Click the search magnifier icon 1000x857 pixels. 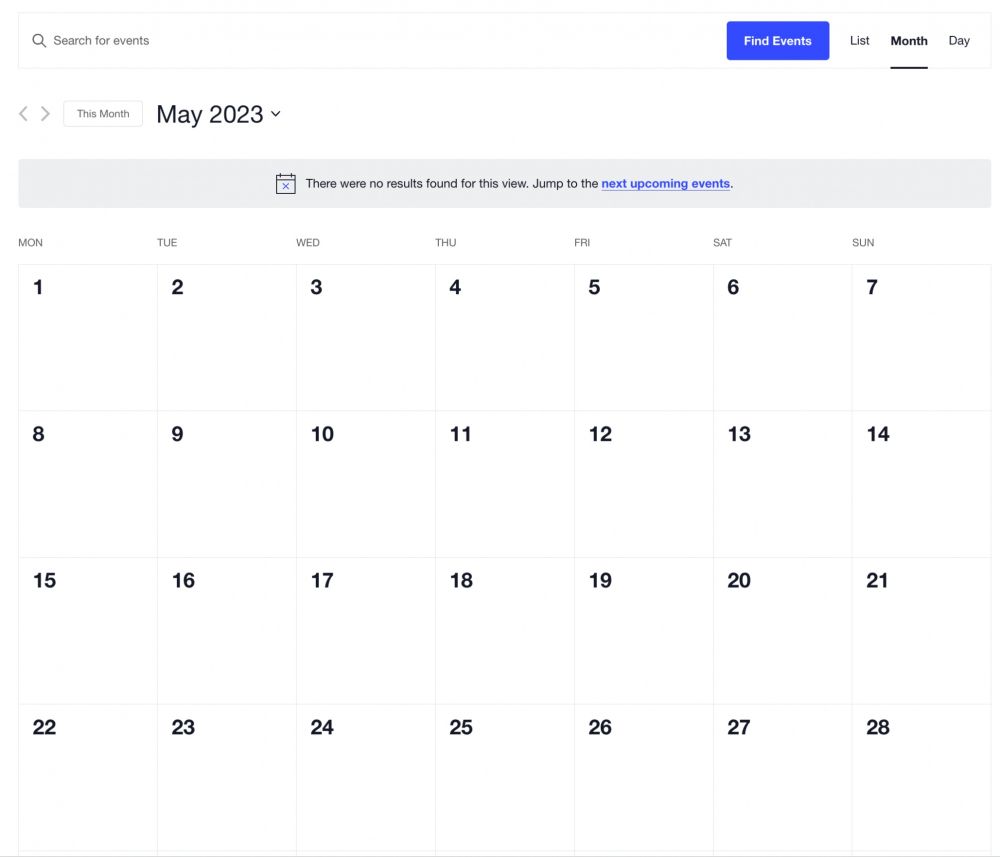point(39,41)
